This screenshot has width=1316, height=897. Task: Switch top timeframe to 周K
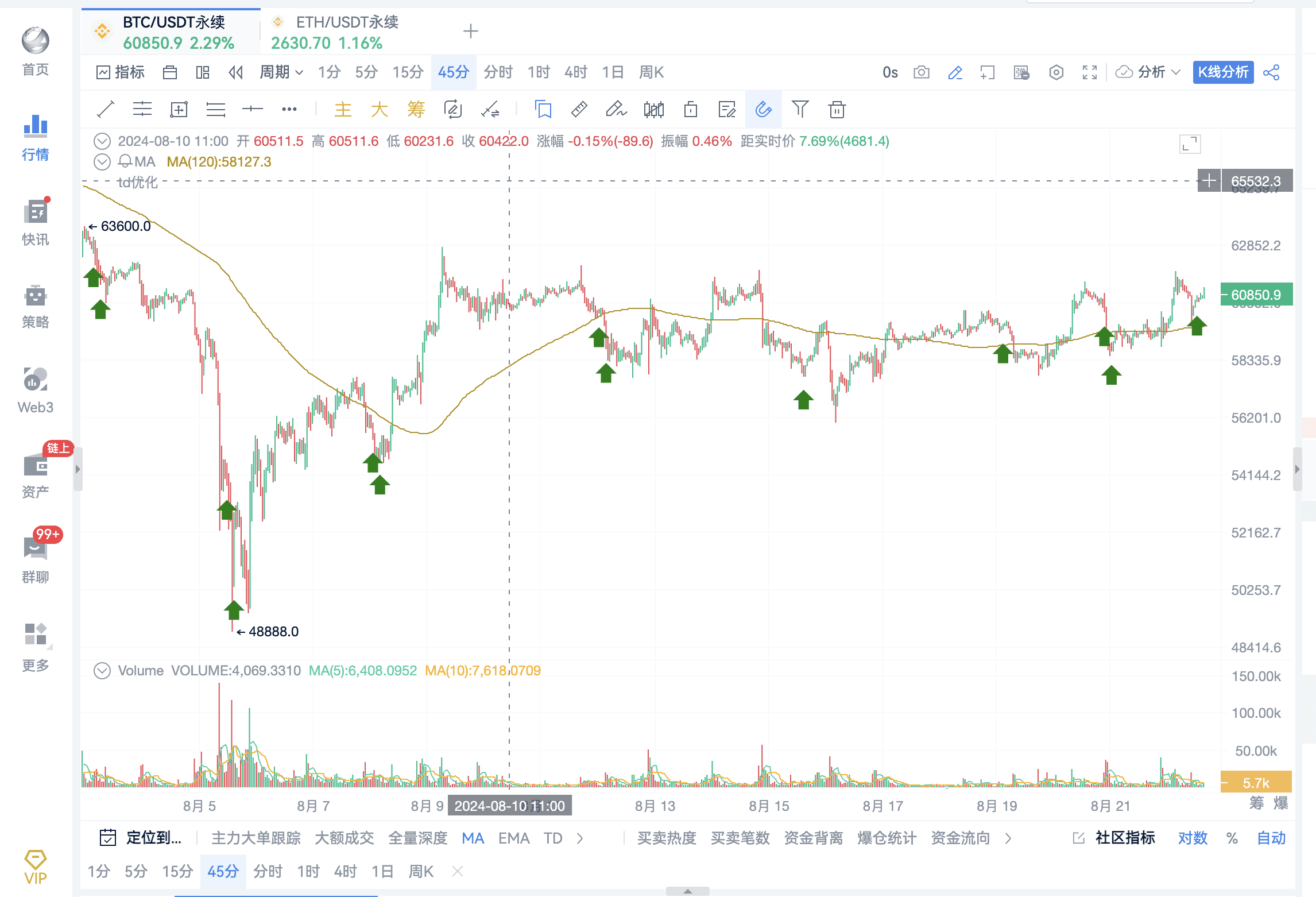click(651, 72)
